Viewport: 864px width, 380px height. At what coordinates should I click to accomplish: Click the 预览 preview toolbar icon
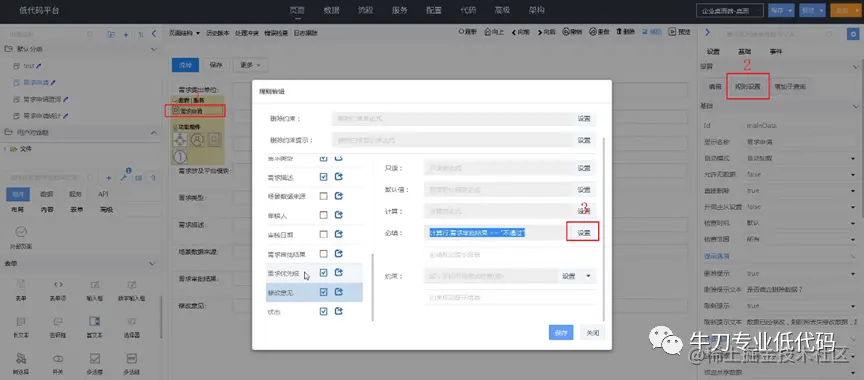tap(672, 32)
